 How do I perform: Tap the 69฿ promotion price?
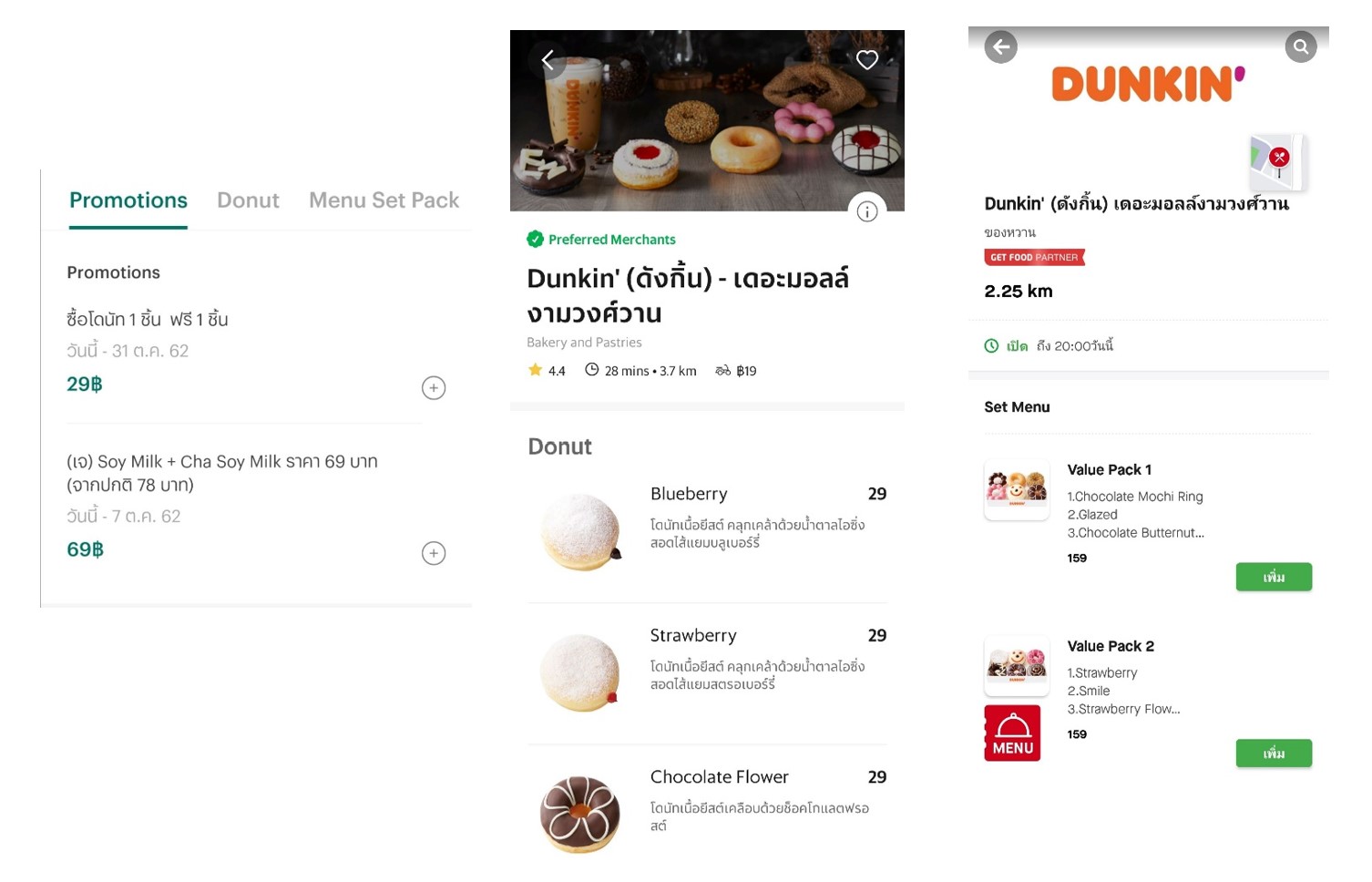pyautogui.click(x=86, y=549)
